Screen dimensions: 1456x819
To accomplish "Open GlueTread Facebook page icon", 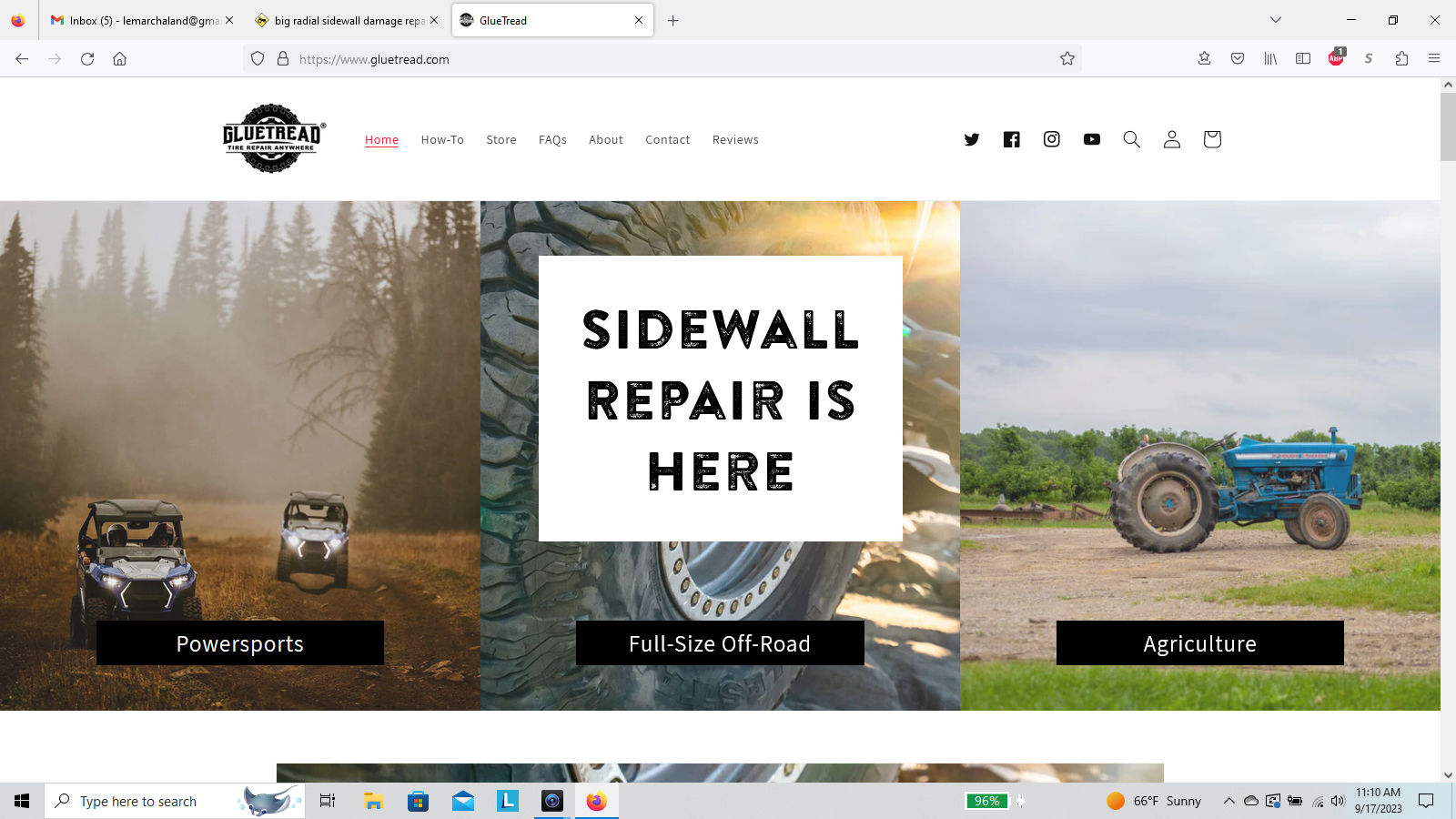I will (x=1012, y=139).
